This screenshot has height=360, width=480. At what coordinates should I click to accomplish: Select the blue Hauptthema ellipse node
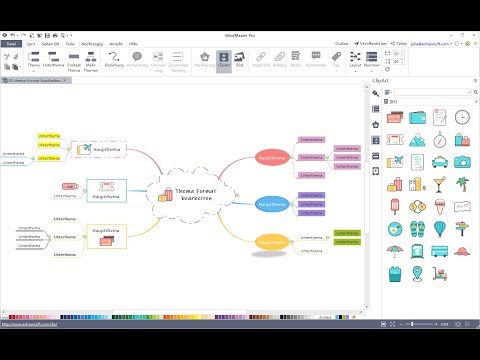coord(272,204)
